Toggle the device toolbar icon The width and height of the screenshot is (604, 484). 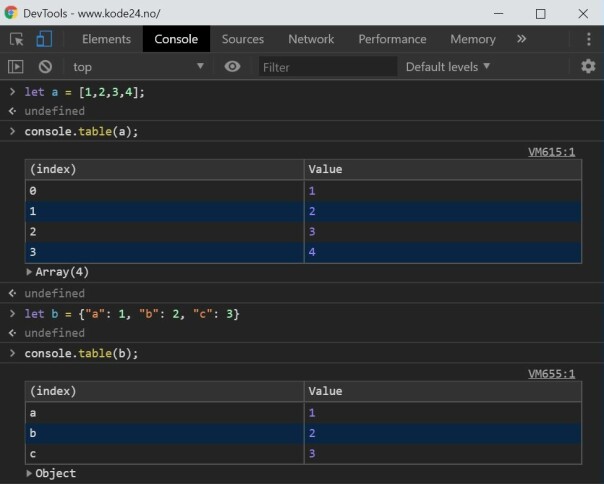tap(44, 39)
